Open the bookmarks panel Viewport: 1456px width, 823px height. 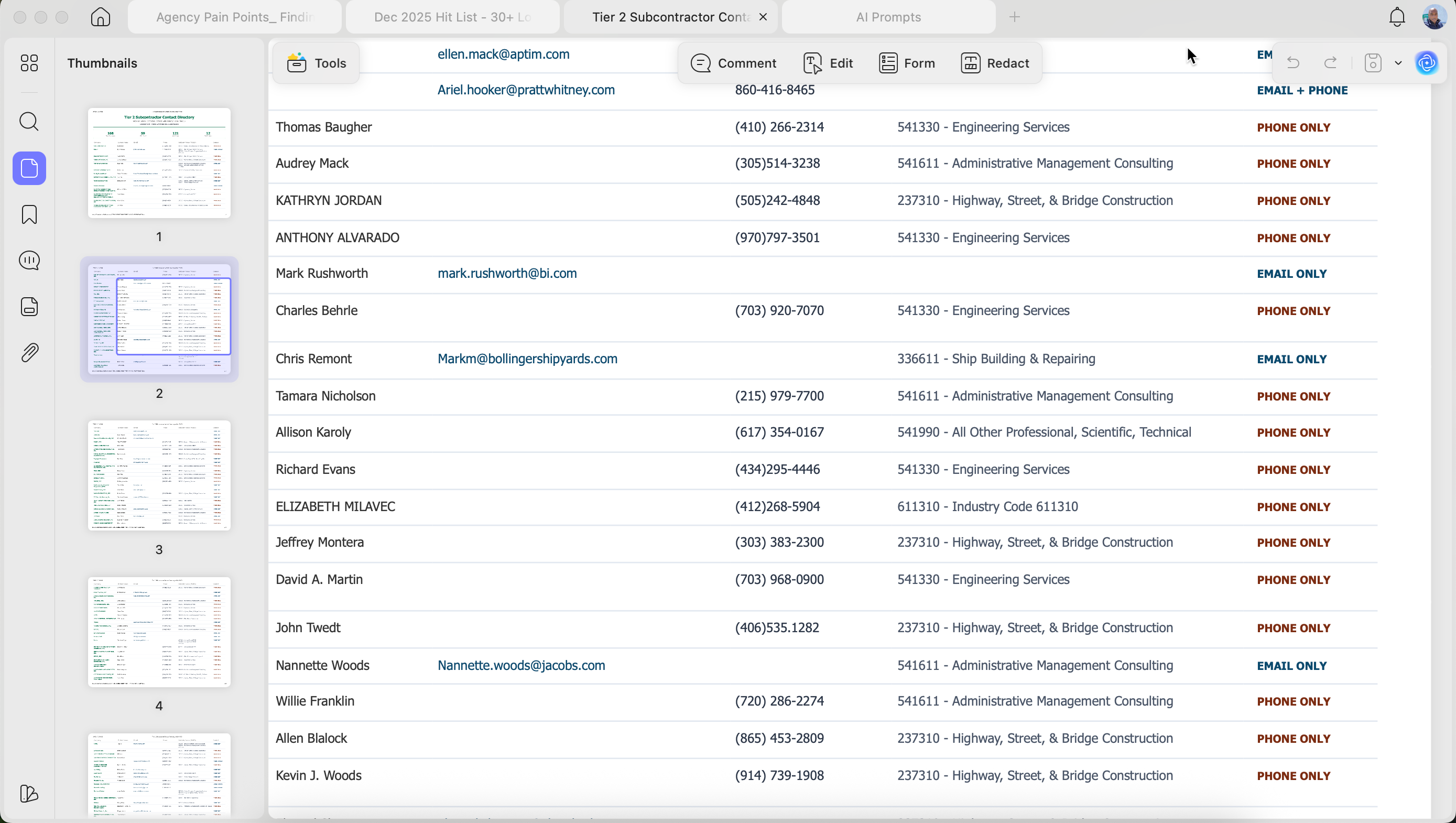tap(29, 215)
